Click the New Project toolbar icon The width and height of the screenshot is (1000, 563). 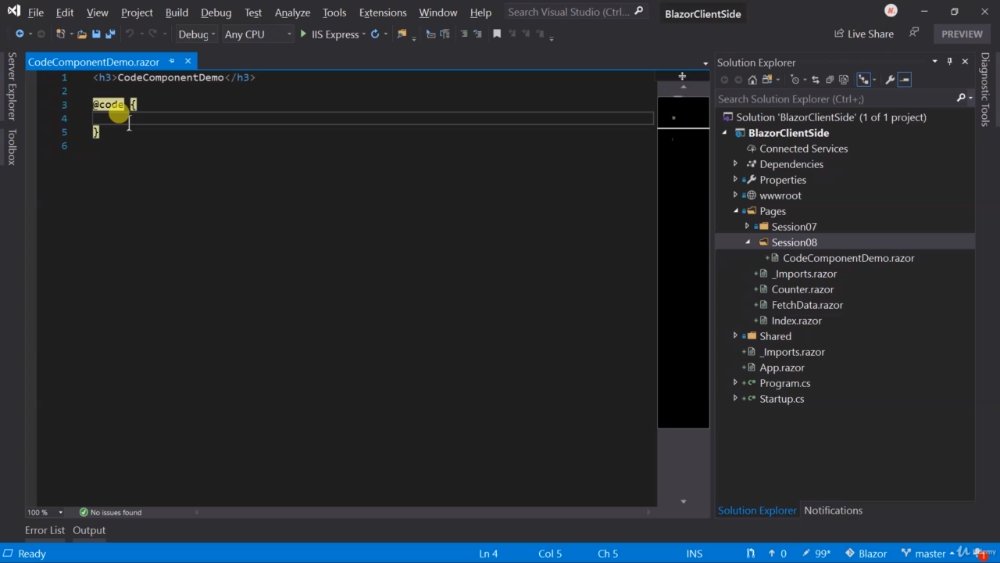61,34
